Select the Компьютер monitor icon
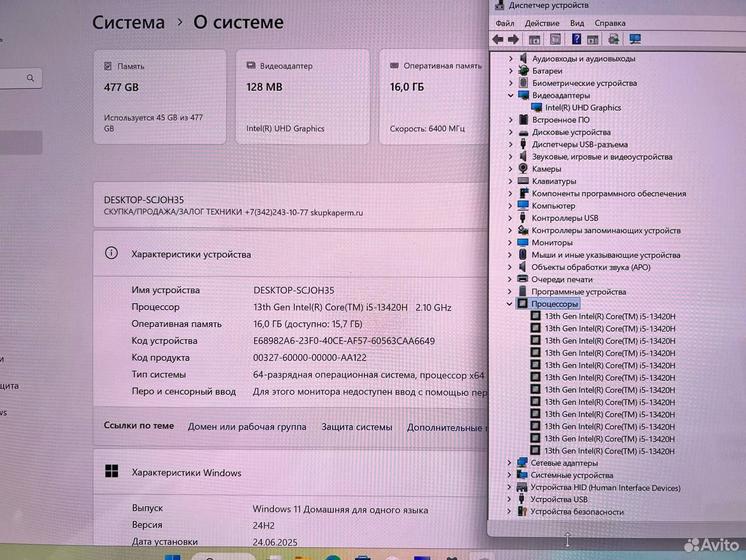 pos(523,206)
